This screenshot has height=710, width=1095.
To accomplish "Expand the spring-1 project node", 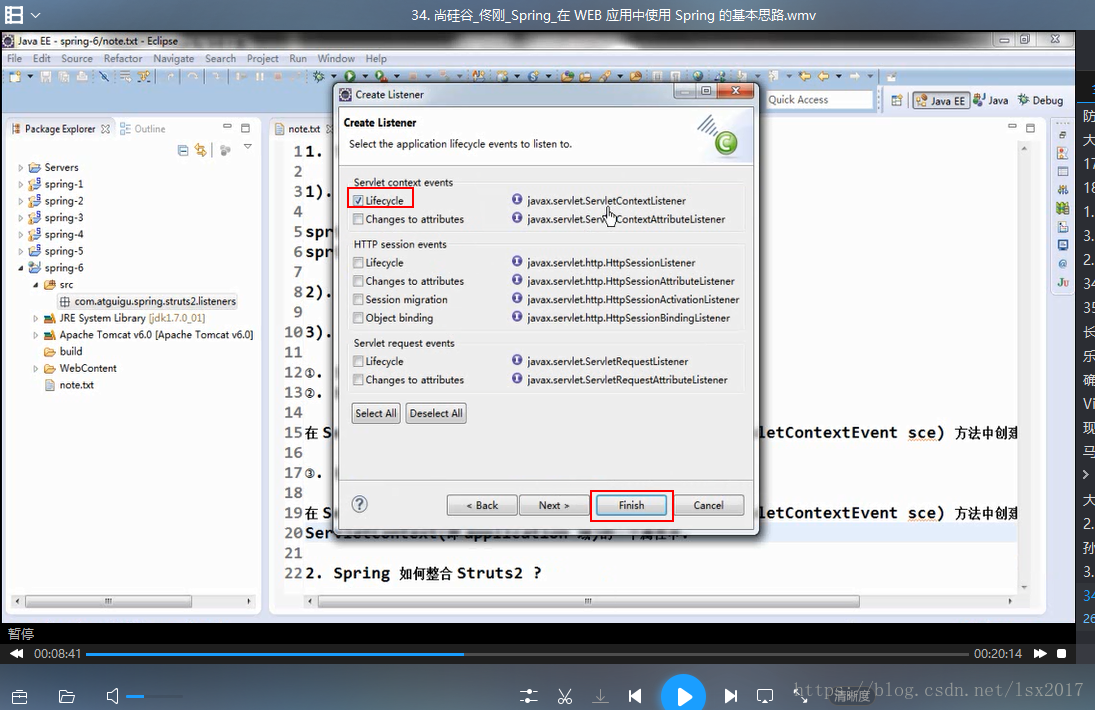I will [20, 184].
